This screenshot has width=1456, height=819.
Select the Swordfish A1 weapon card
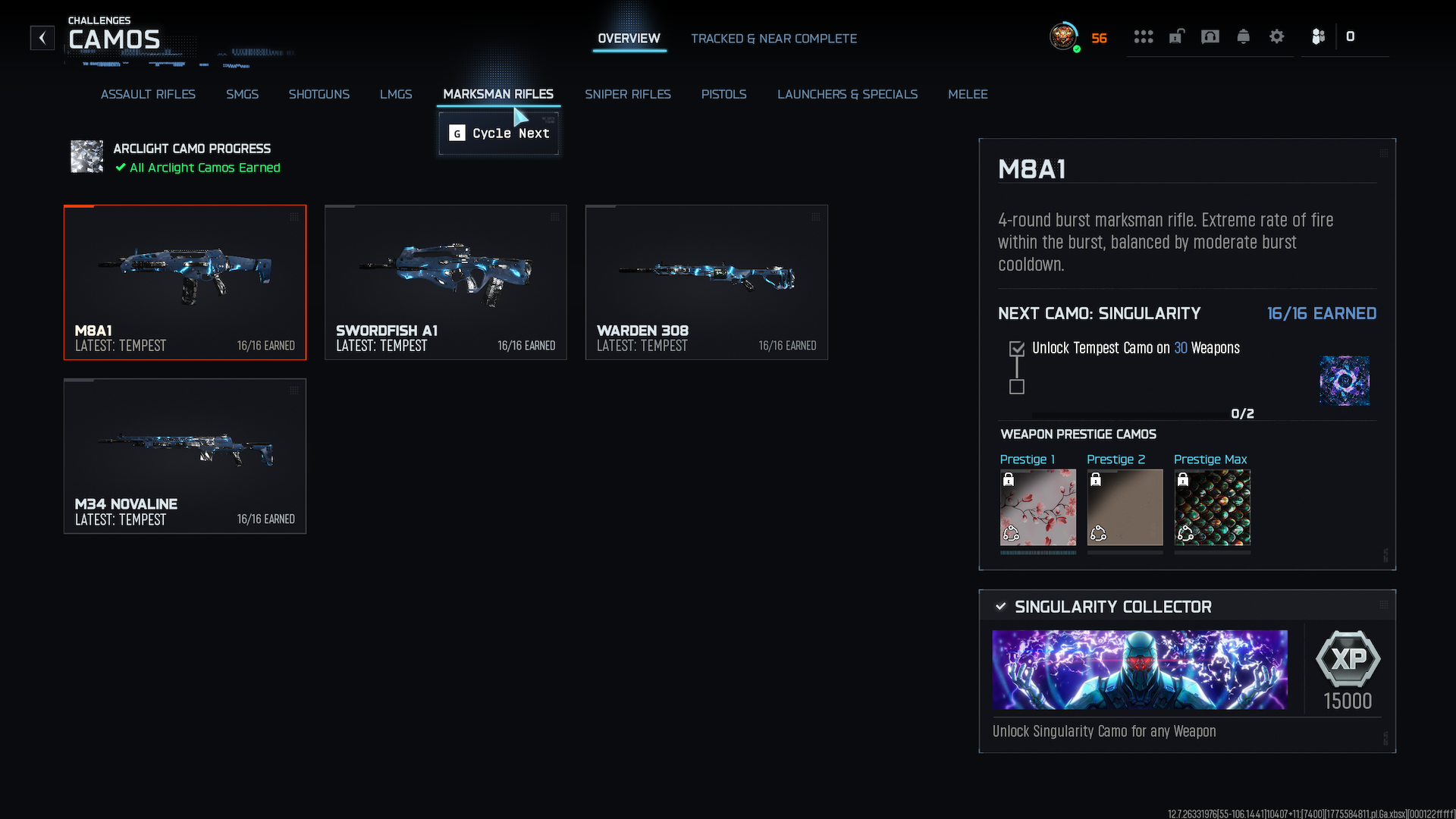coord(445,282)
